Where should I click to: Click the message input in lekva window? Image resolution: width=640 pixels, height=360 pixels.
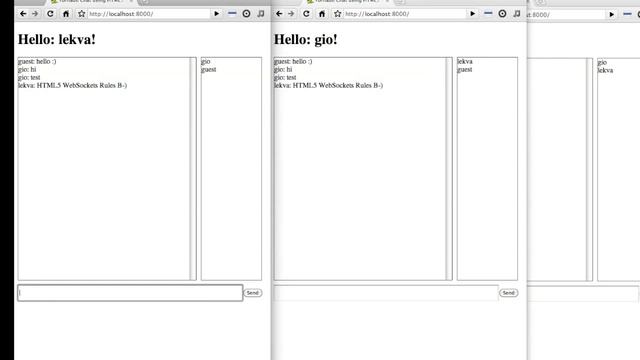130,293
